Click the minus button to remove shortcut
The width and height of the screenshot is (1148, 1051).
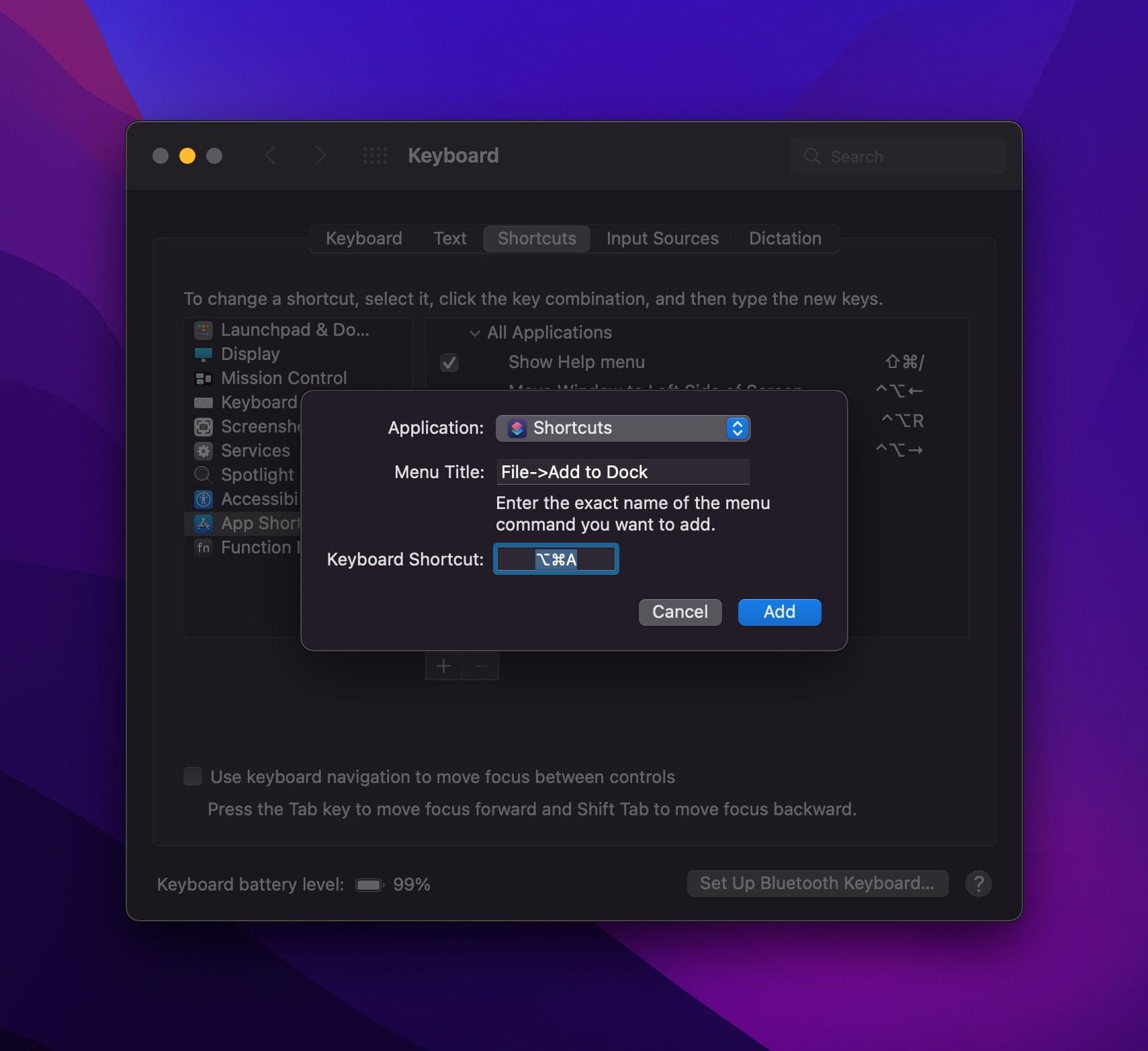coord(480,666)
